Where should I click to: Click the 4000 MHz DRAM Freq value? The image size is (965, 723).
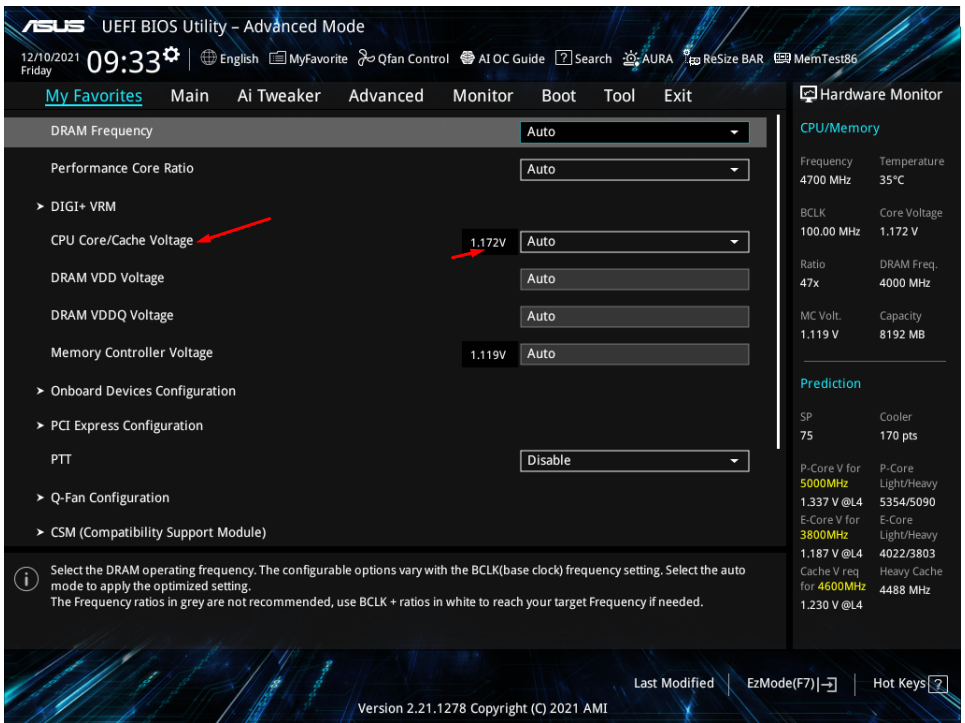coord(905,283)
